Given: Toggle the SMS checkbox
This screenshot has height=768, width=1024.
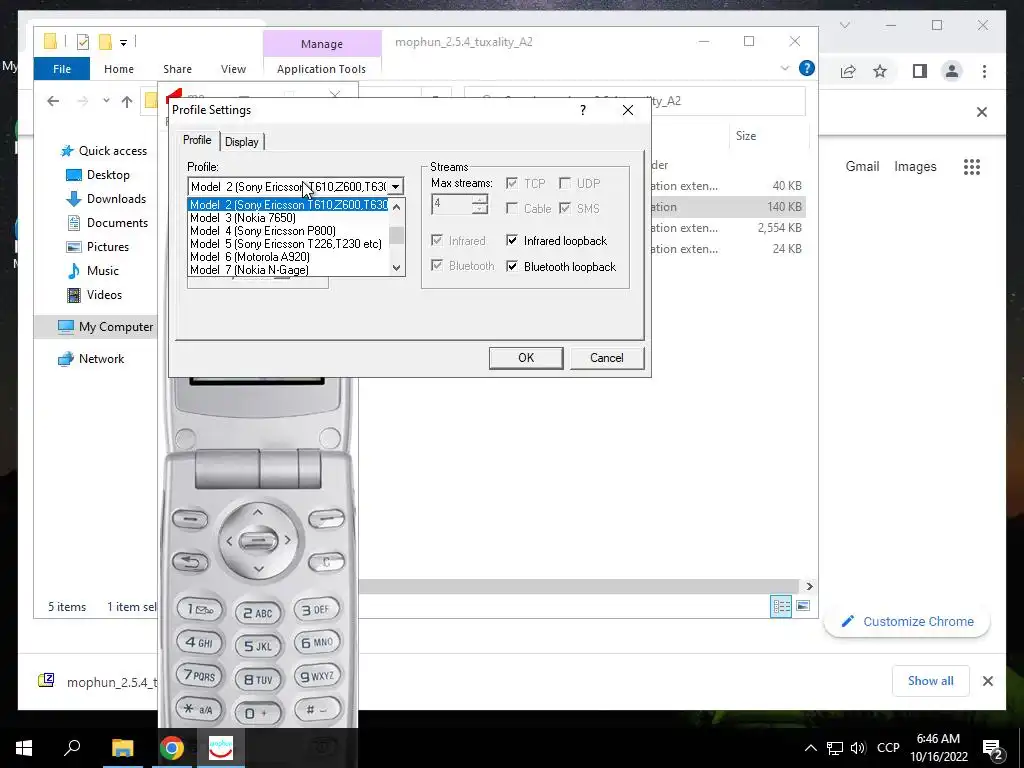Looking at the screenshot, I should point(579,208).
